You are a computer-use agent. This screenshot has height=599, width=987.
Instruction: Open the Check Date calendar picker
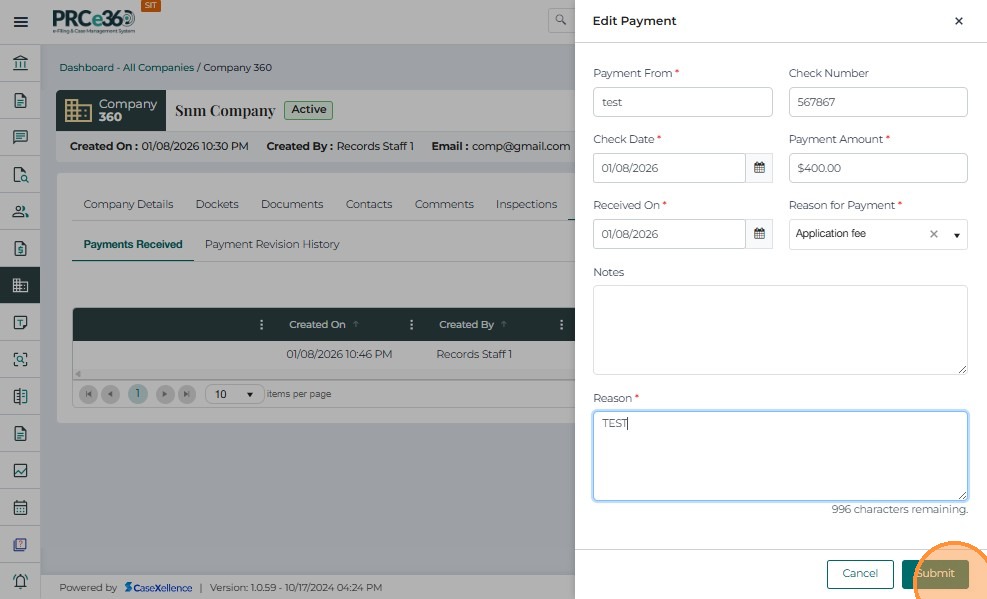click(x=759, y=168)
